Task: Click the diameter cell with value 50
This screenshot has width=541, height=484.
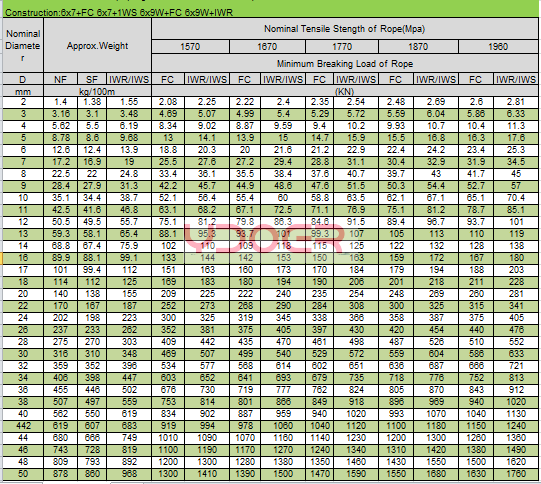Action: coord(23,474)
